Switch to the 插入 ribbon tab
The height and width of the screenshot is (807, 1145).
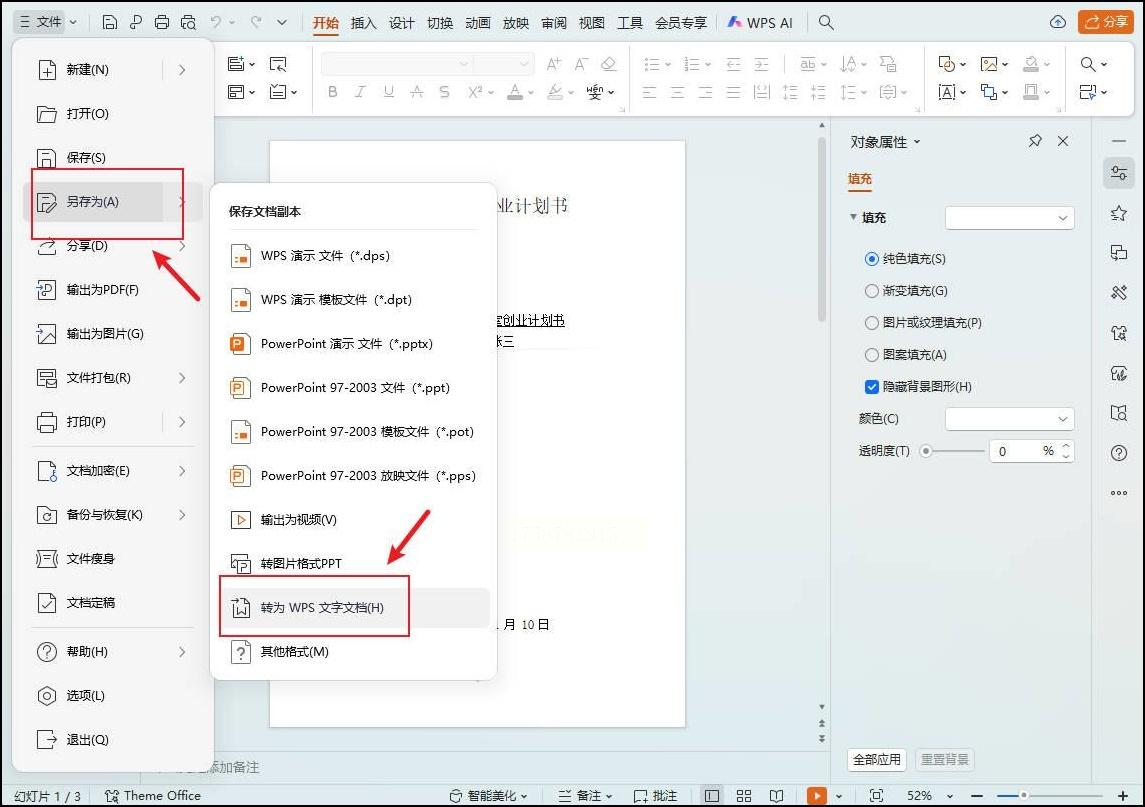363,23
